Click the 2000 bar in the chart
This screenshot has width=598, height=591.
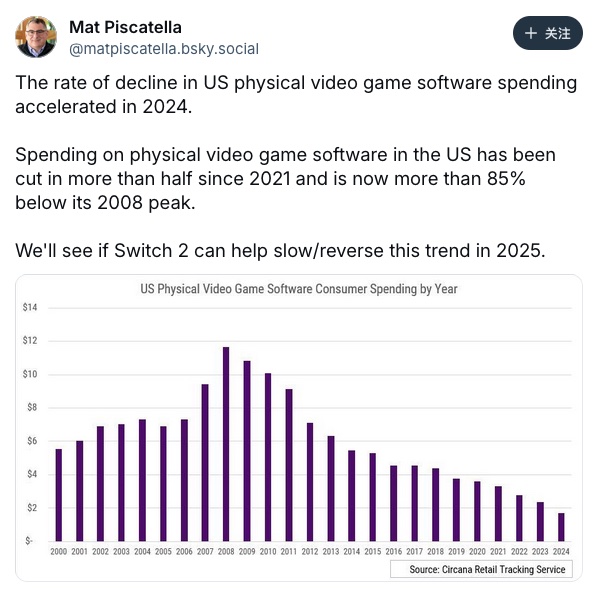tap(59, 495)
